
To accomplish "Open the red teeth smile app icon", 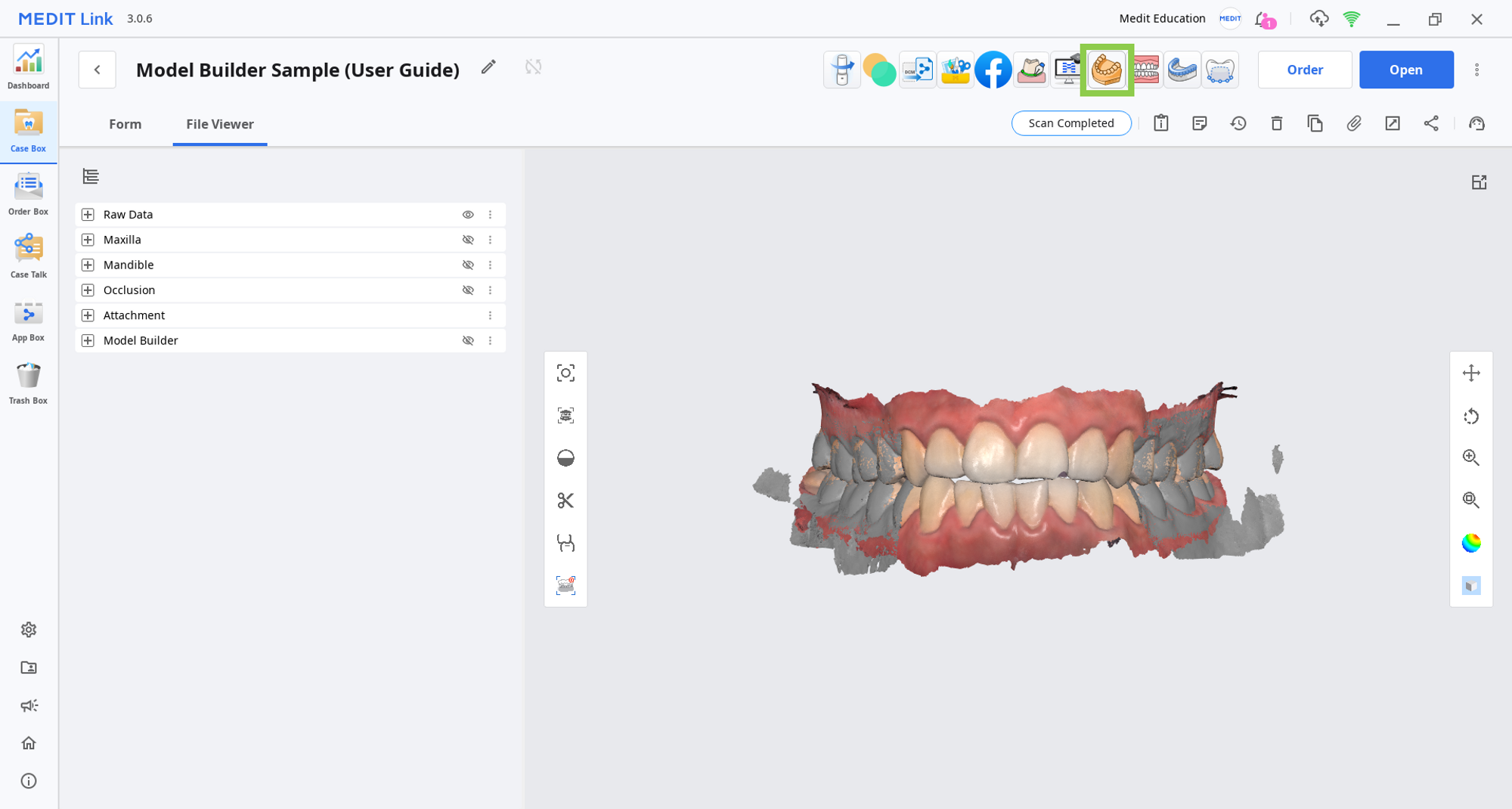I will click(x=1146, y=70).
